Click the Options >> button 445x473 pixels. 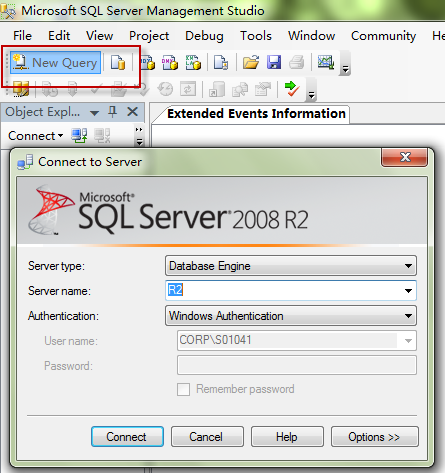tap(375, 437)
